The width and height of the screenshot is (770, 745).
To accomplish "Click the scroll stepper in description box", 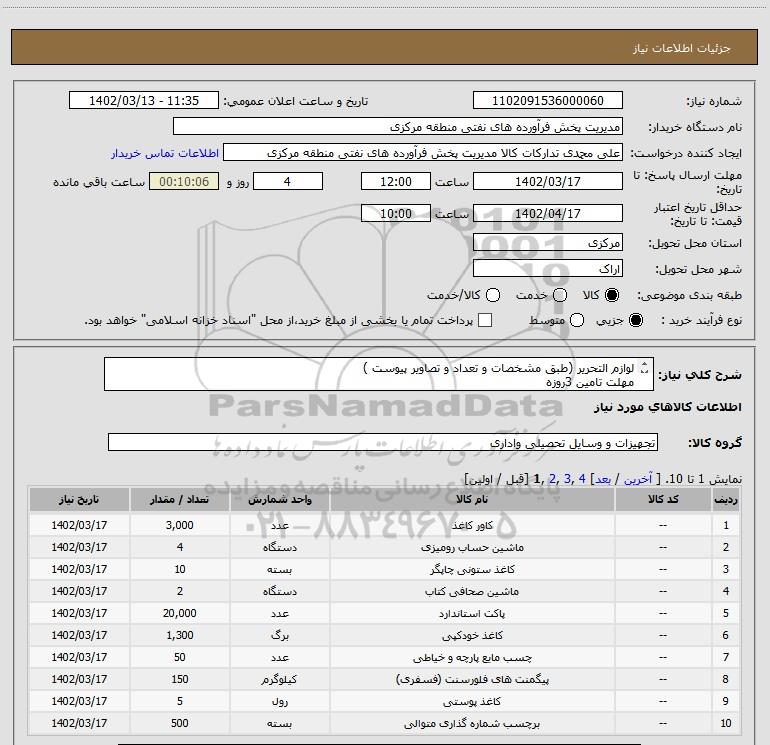I will coord(645,368).
